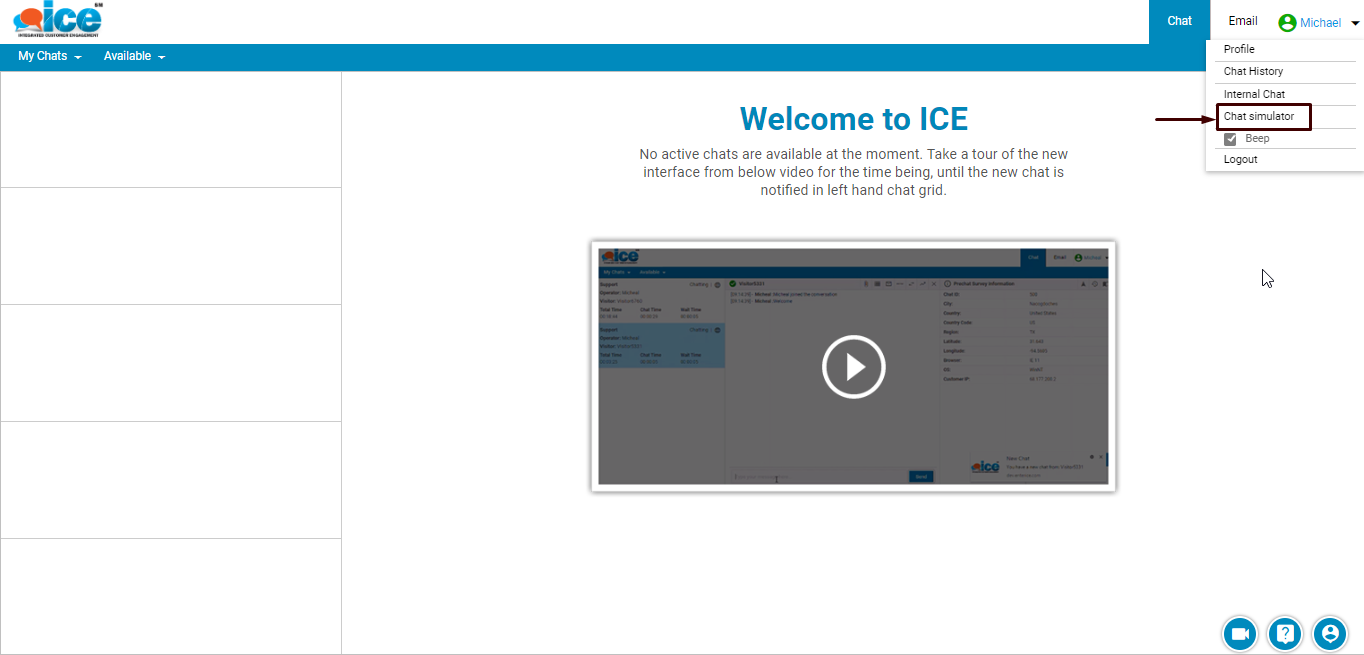Click the blue video camera button

tap(1240, 633)
